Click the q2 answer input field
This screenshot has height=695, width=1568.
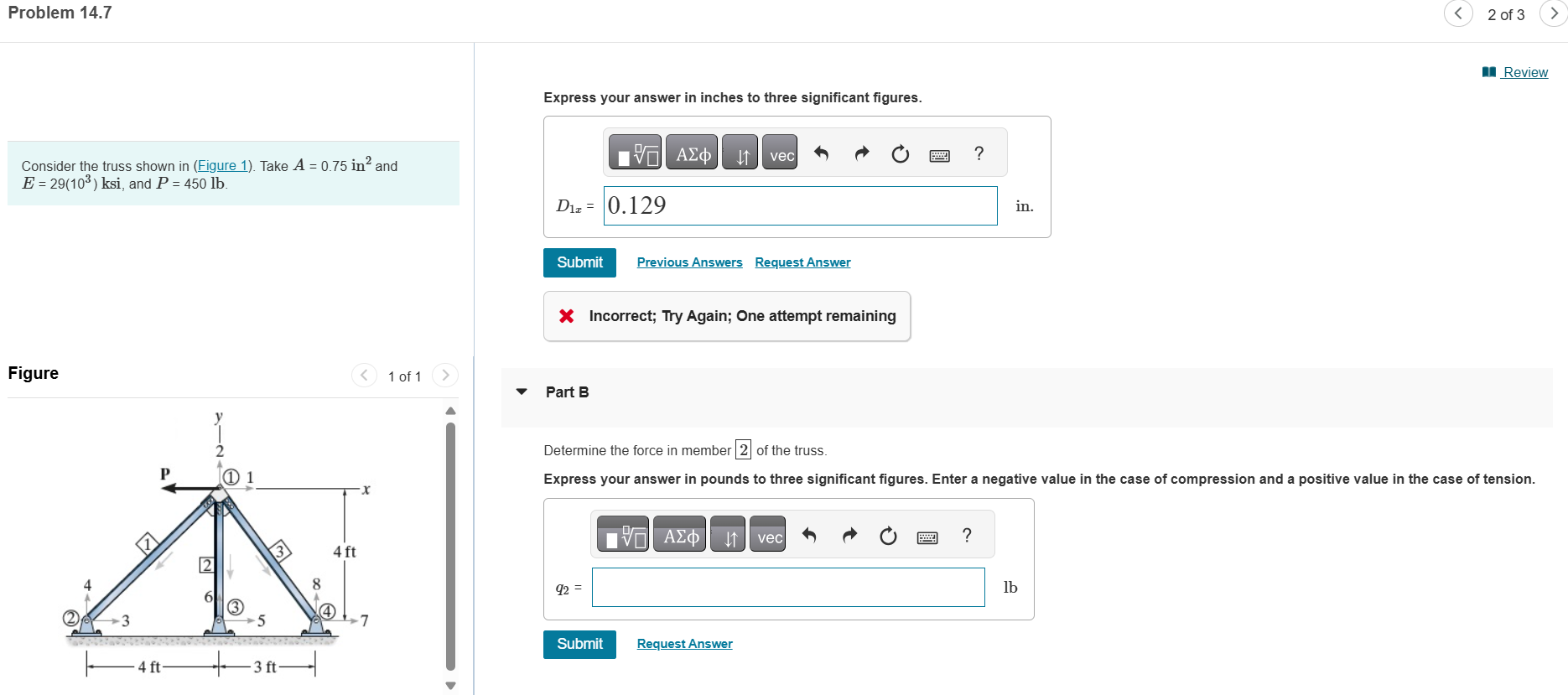(787, 587)
